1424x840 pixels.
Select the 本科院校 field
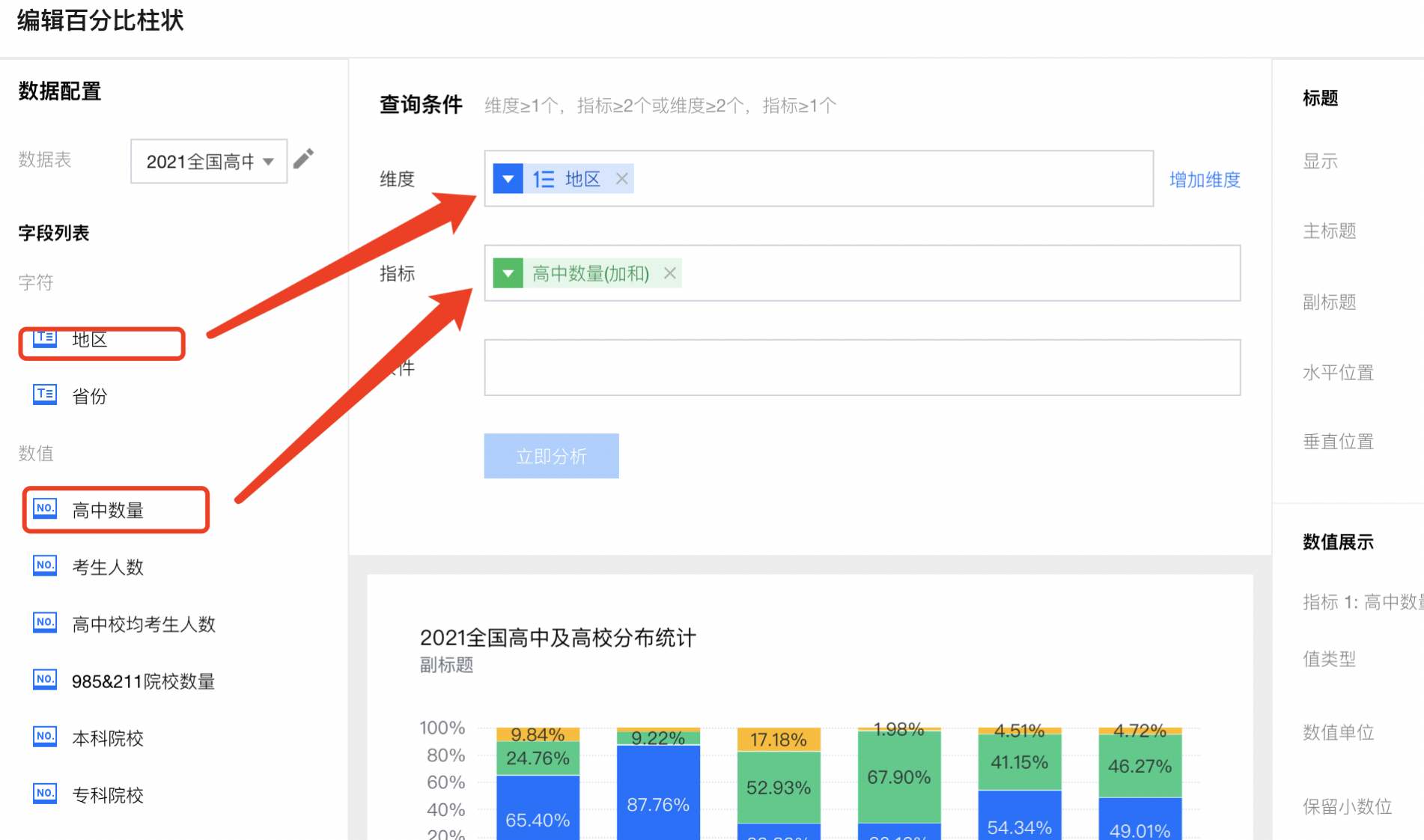tap(108, 738)
